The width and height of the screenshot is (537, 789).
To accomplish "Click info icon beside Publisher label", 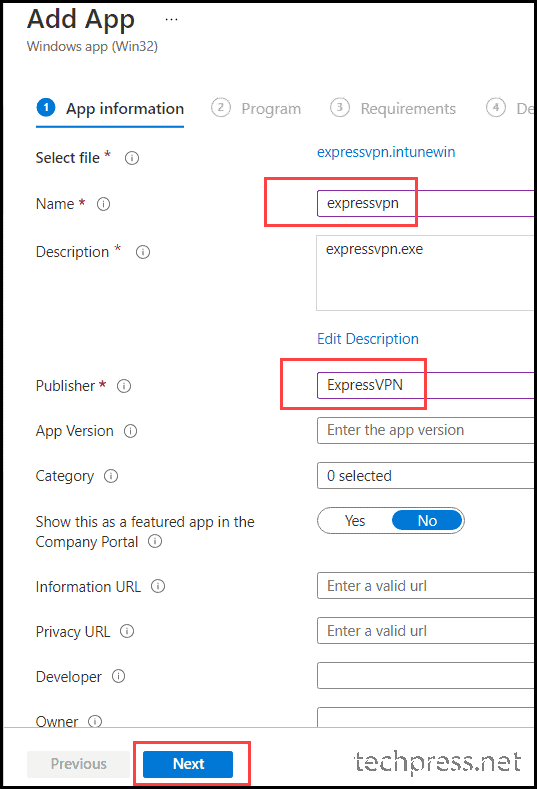I will coord(124,386).
